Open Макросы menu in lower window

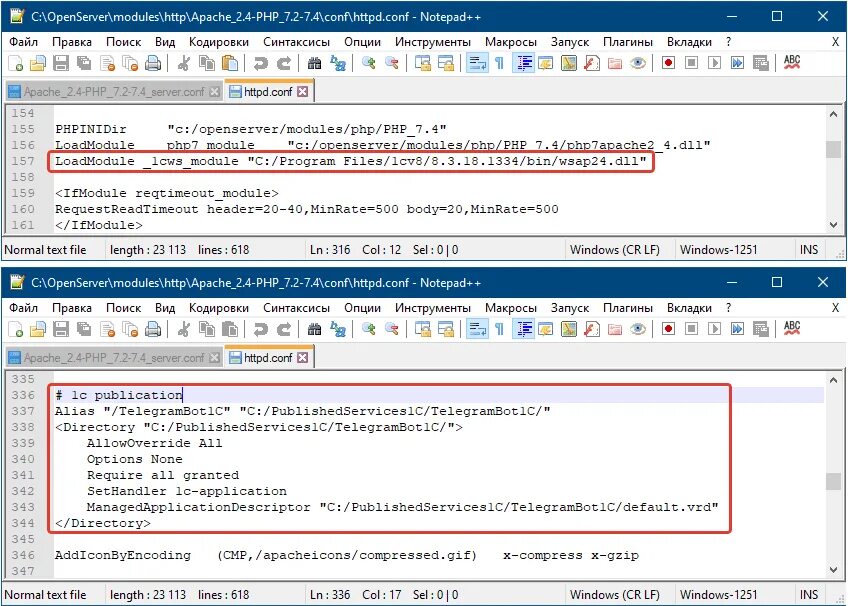pyautogui.click(x=511, y=308)
